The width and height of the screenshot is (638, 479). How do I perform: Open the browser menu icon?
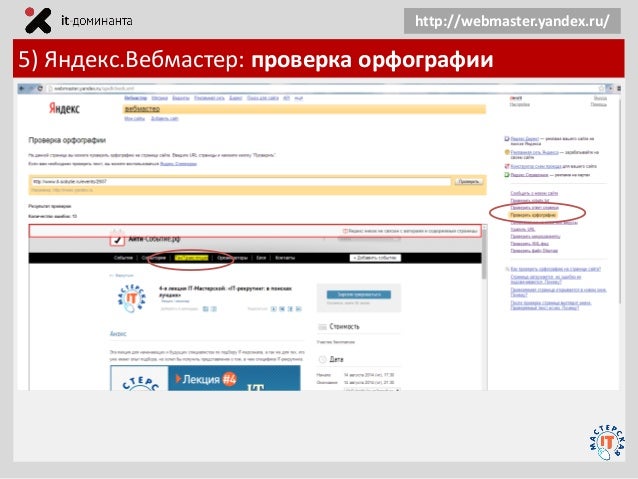619,88
